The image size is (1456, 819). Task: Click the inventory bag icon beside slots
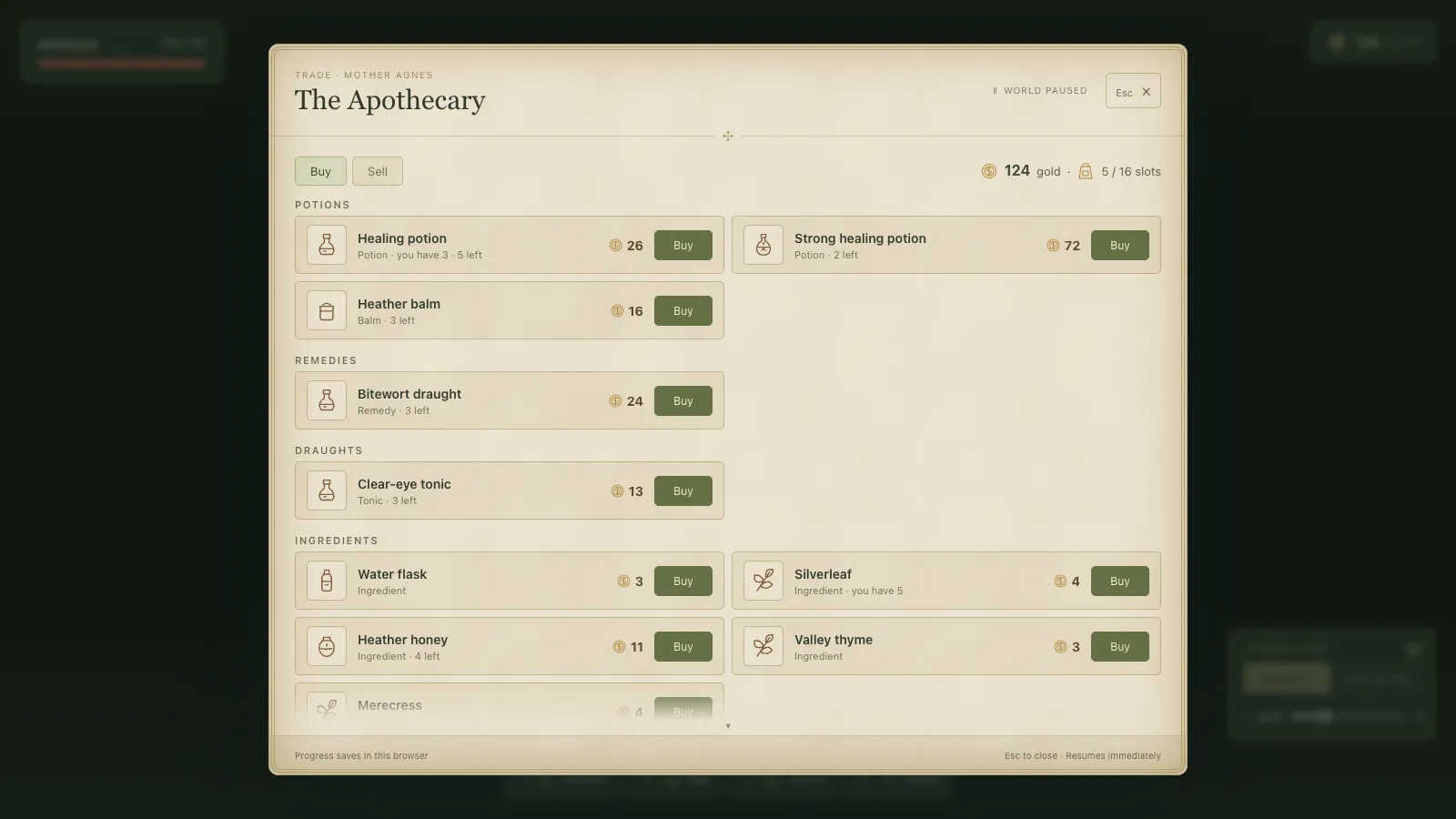(1086, 171)
